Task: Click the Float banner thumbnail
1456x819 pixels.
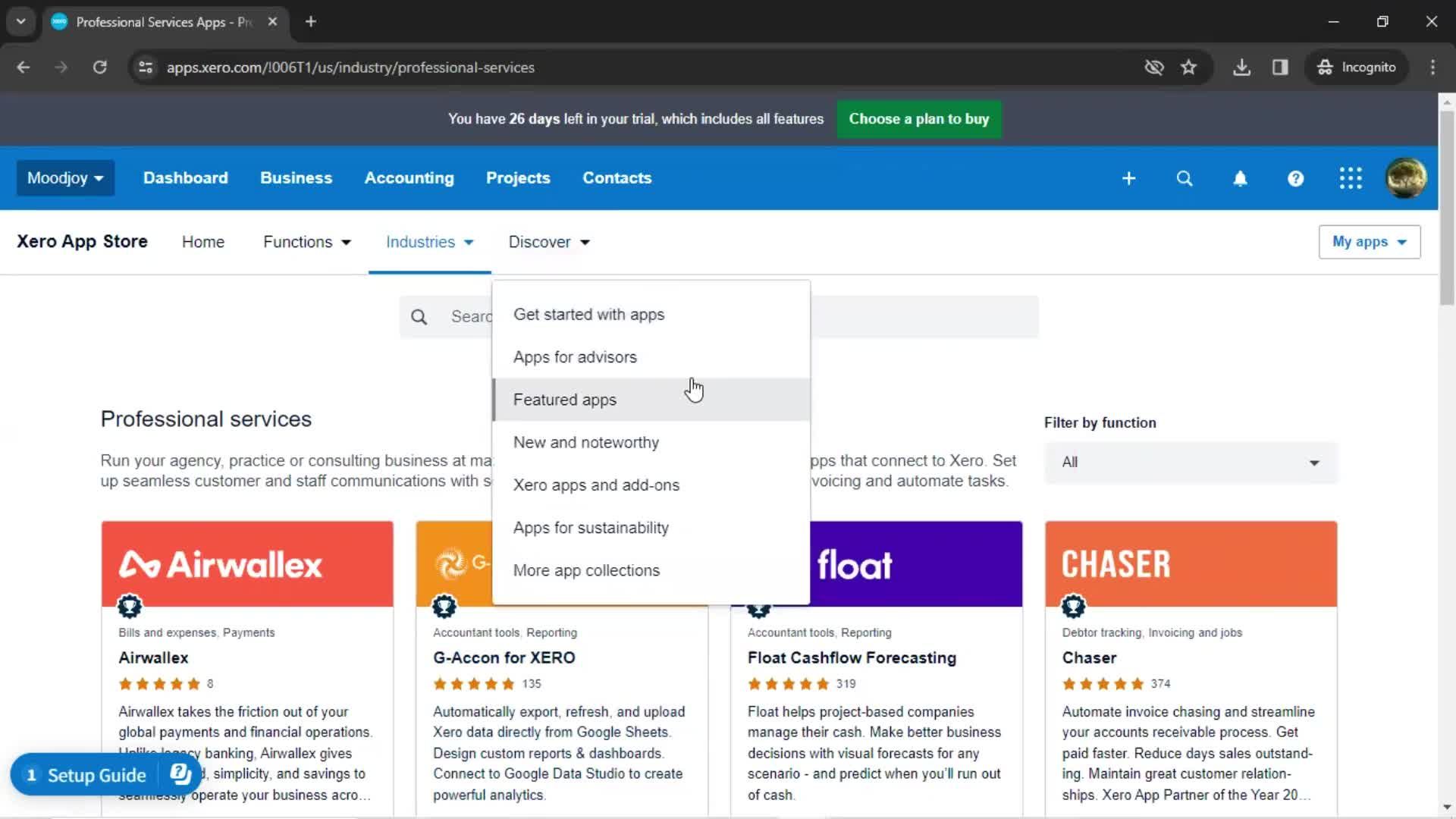Action: [x=916, y=564]
